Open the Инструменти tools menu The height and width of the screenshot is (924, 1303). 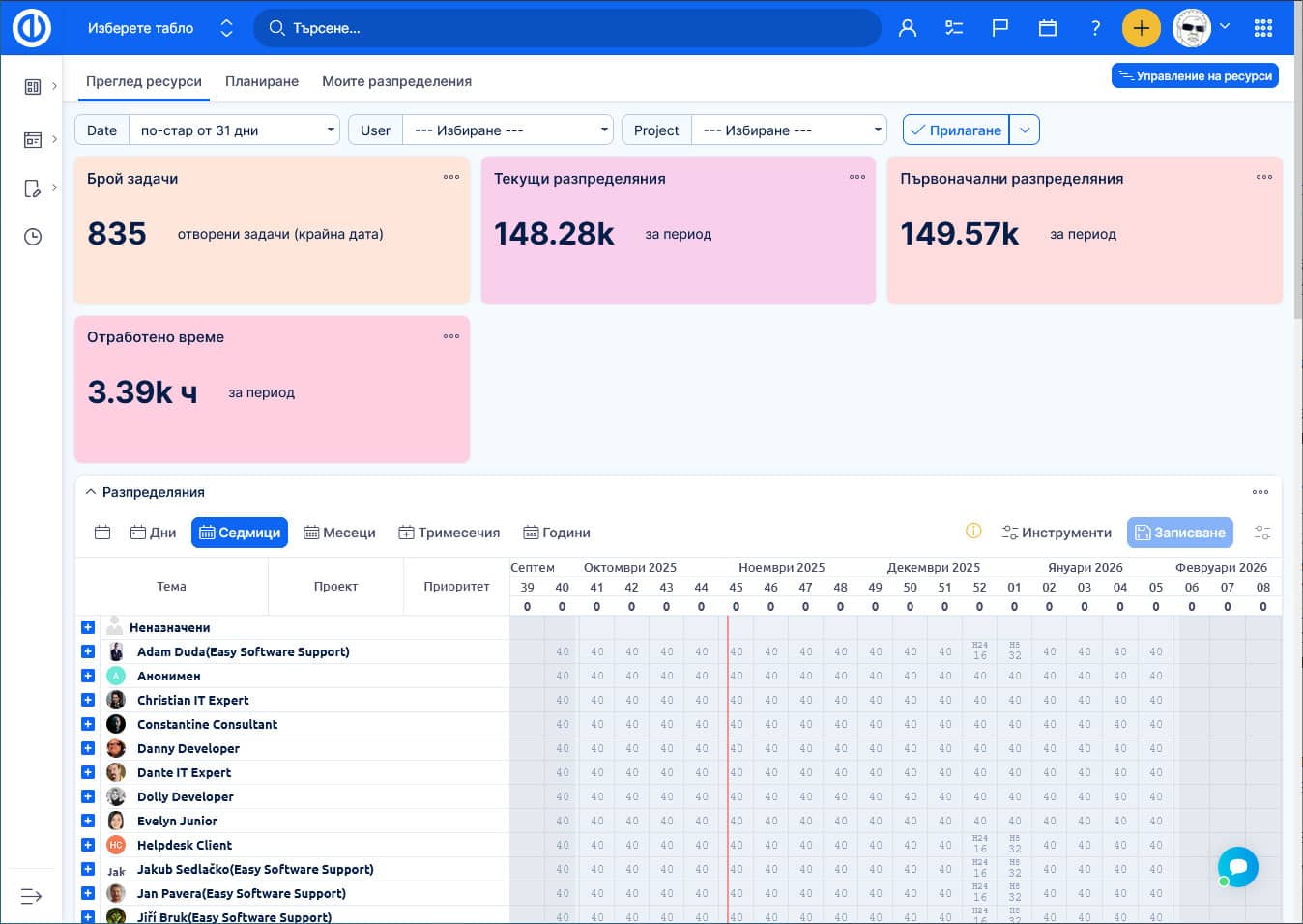[x=1057, y=533]
